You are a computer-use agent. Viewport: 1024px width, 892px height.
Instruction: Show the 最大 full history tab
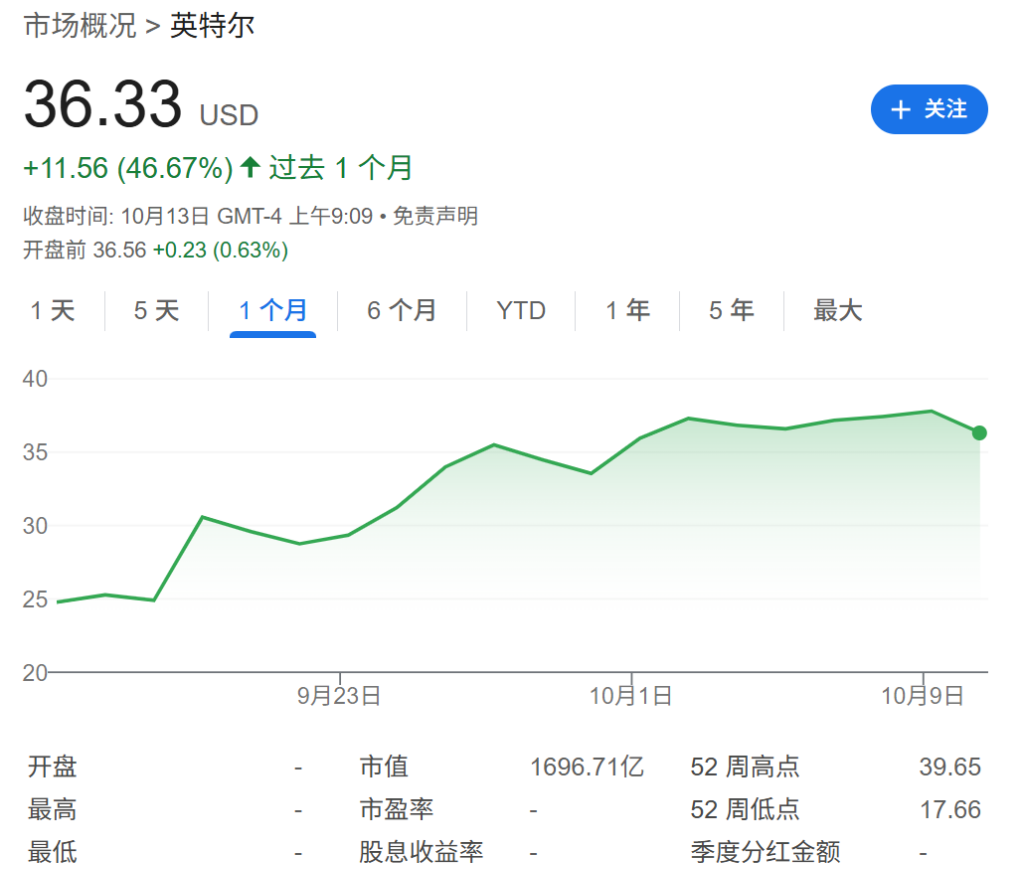click(837, 311)
